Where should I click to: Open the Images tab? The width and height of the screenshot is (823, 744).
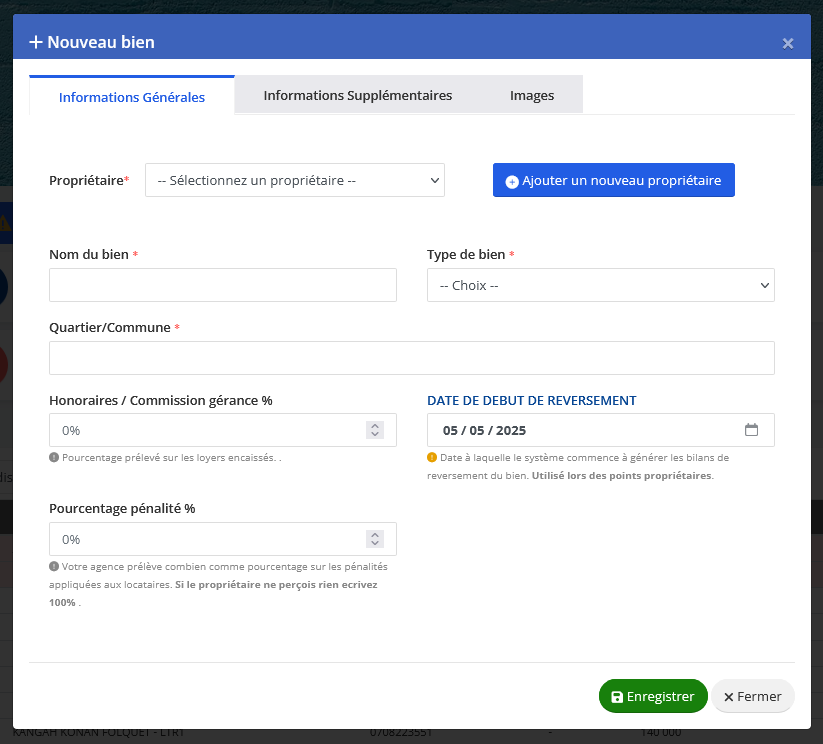531,96
